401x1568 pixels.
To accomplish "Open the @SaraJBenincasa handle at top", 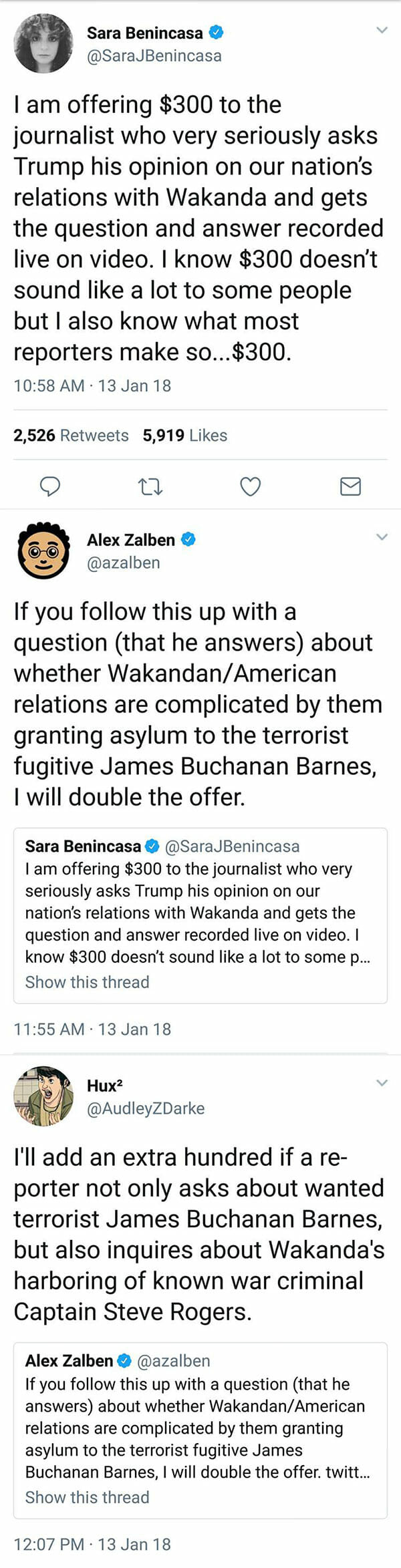I will point(154,55).
